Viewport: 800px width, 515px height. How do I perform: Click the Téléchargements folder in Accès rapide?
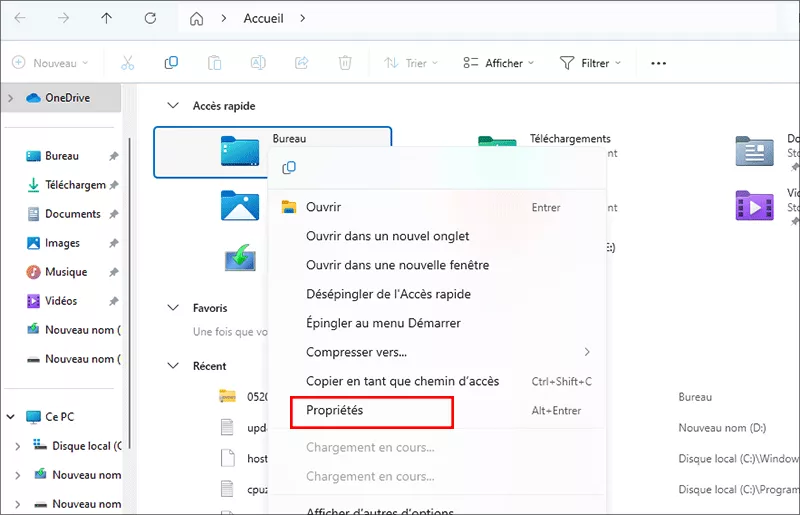click(x=570, y=139)
